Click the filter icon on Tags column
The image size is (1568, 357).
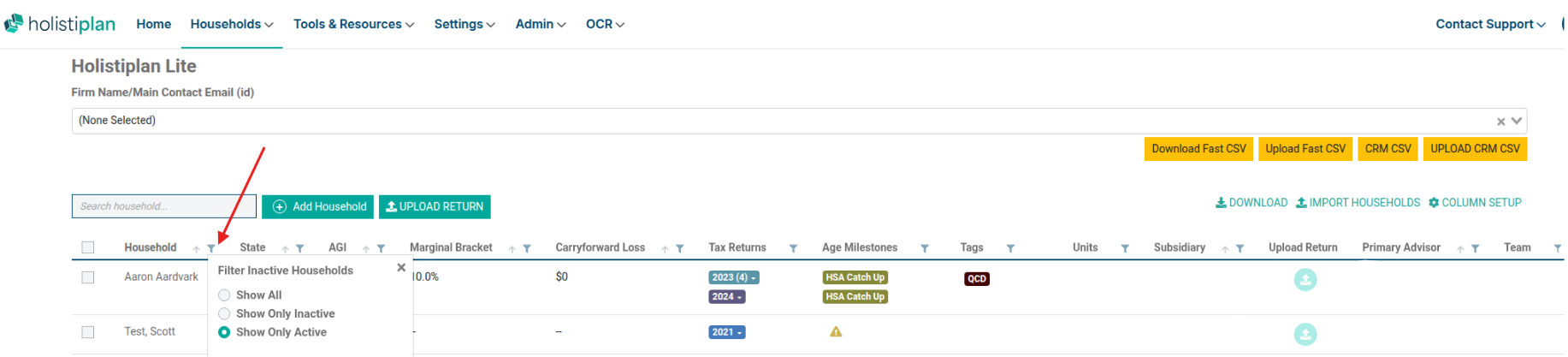[x=1010, y=248]
